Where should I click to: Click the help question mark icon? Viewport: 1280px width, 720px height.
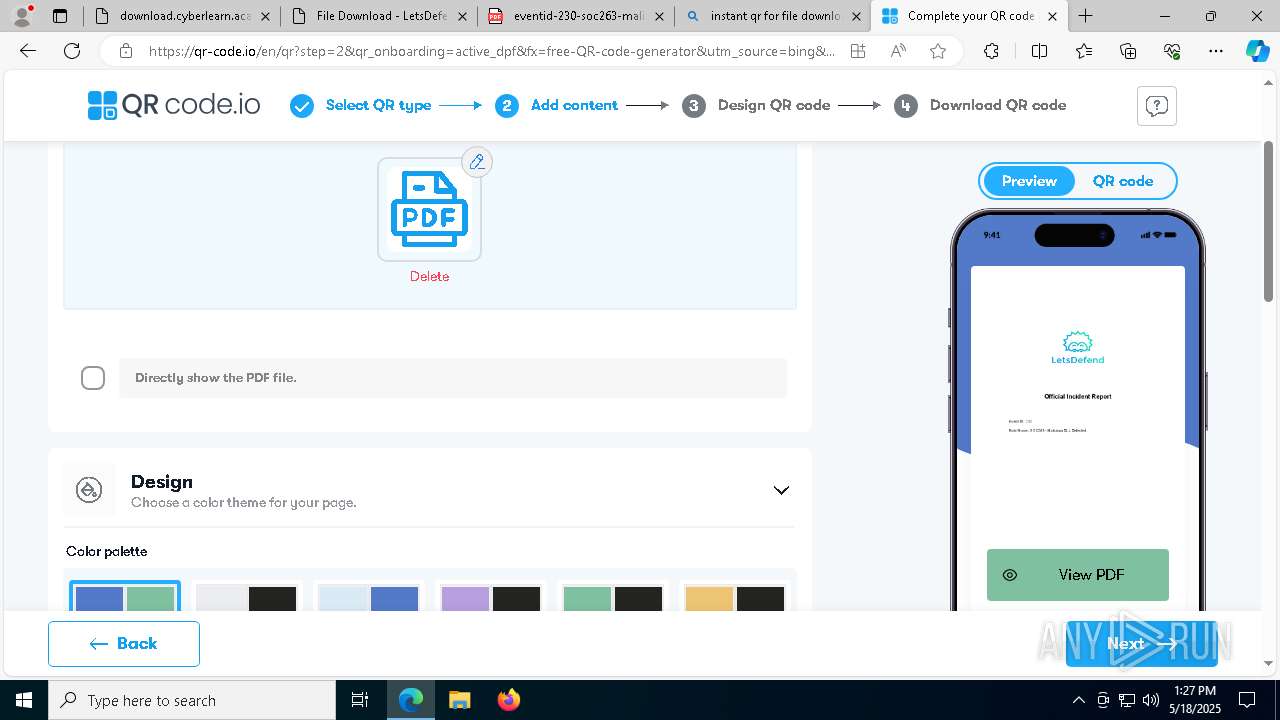[1156, 106]
